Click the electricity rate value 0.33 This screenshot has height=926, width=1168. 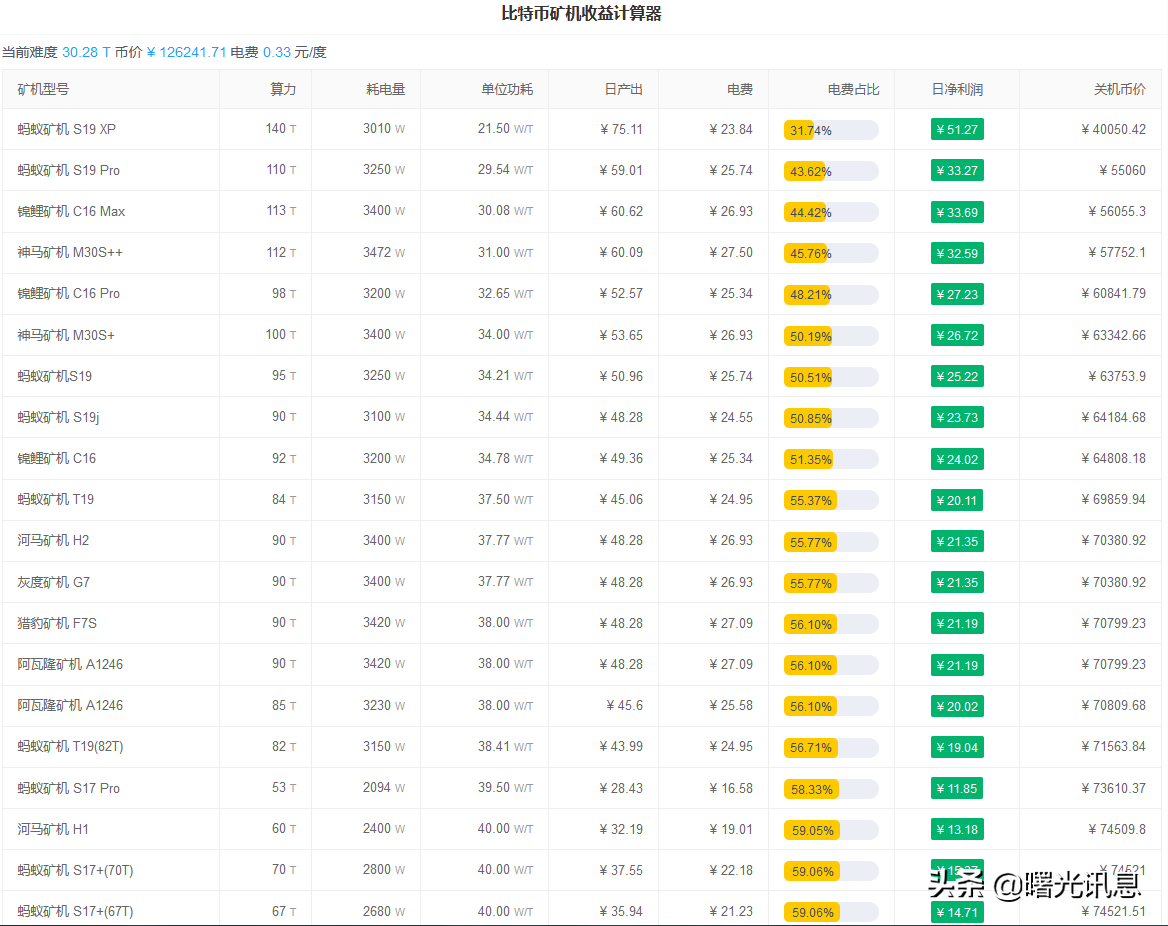tap(276, 52)
